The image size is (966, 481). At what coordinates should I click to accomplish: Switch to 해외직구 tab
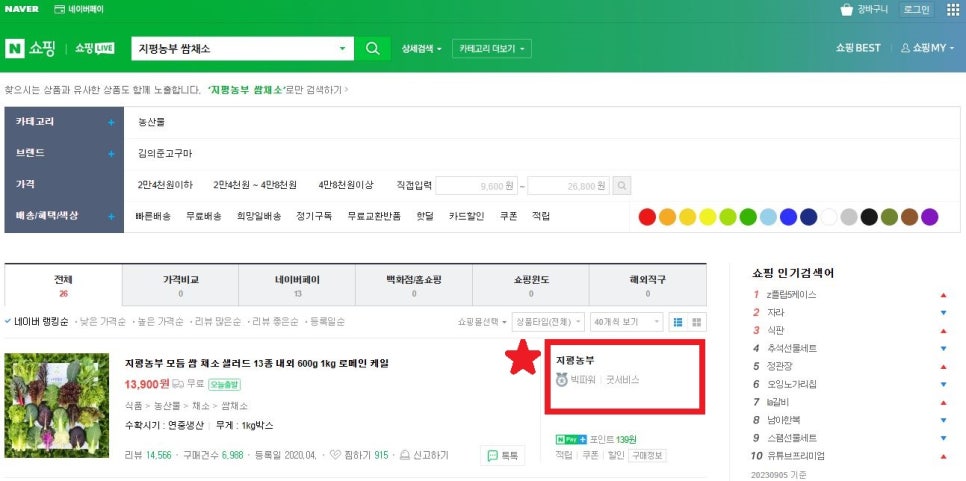tap(647, 286)
